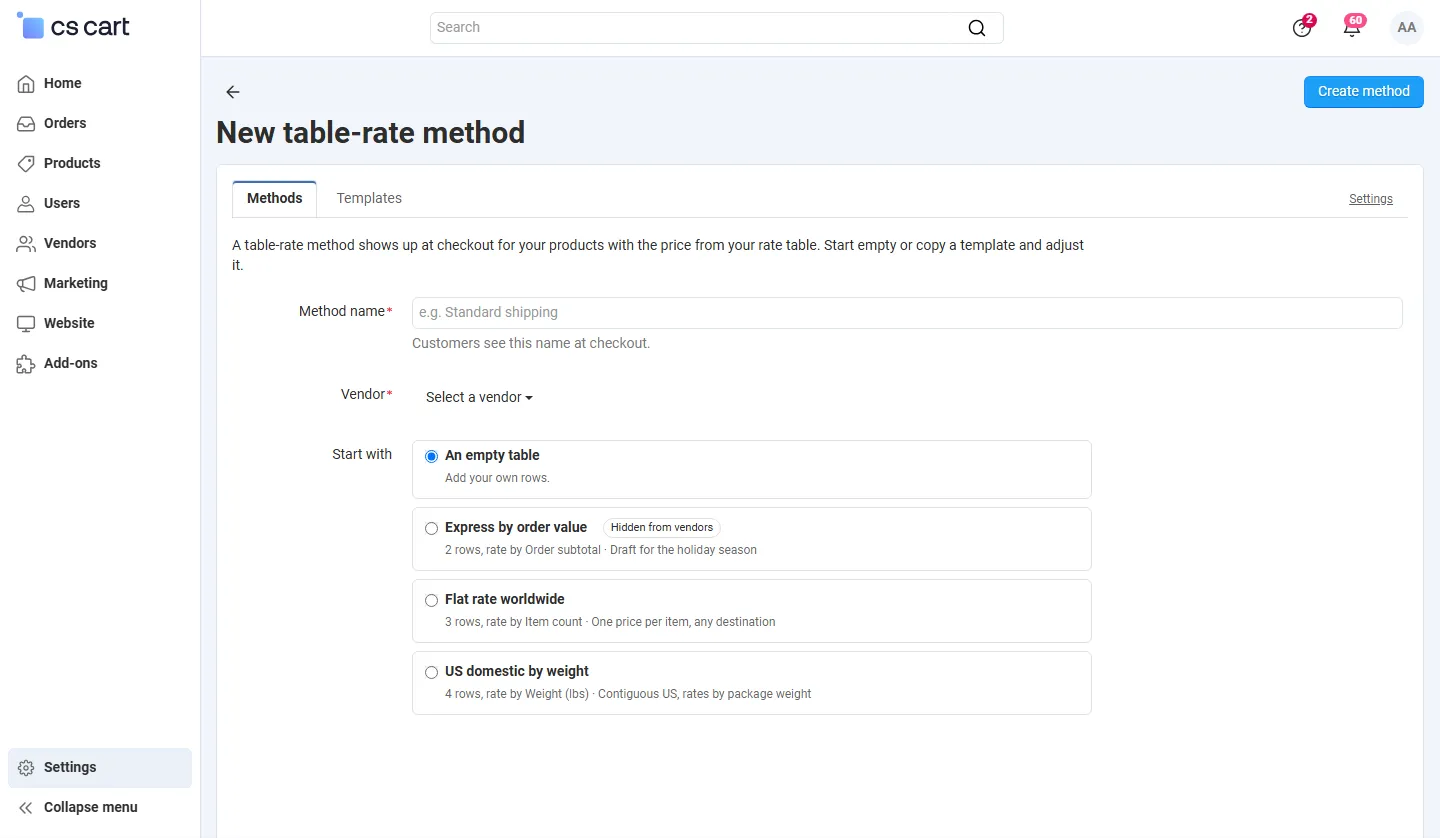Go back using the left arrow
This screenshot has width=1440, height=838.
pos(233,92)
